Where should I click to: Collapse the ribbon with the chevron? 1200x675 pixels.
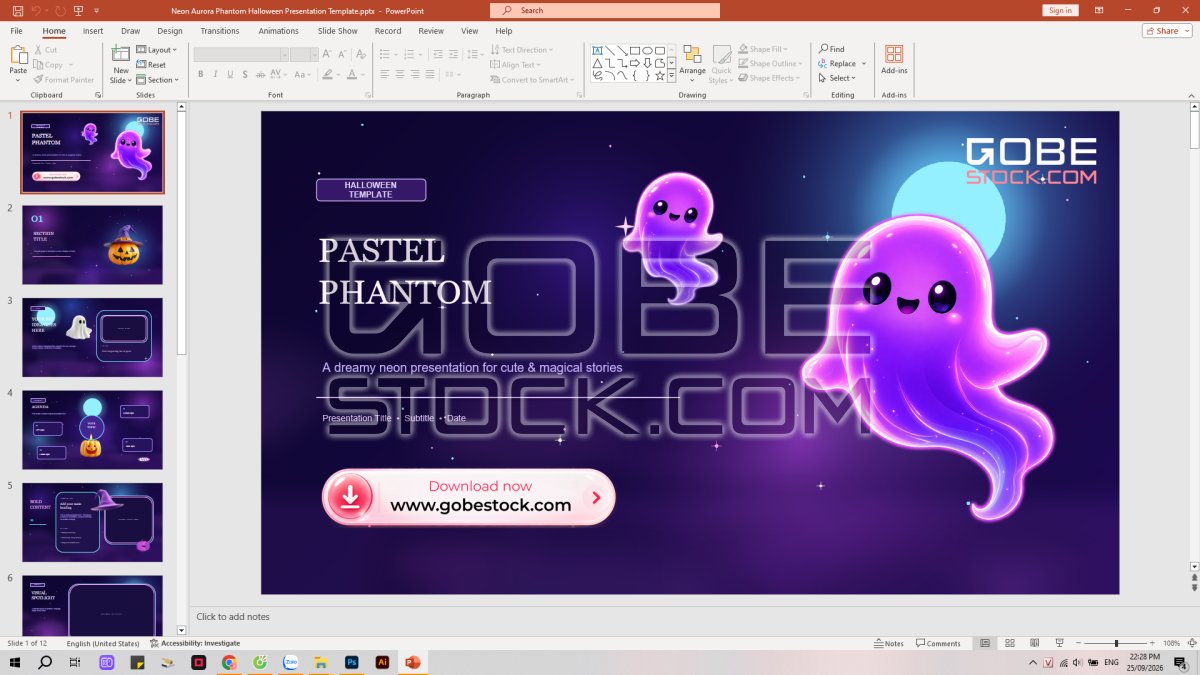1191,95
